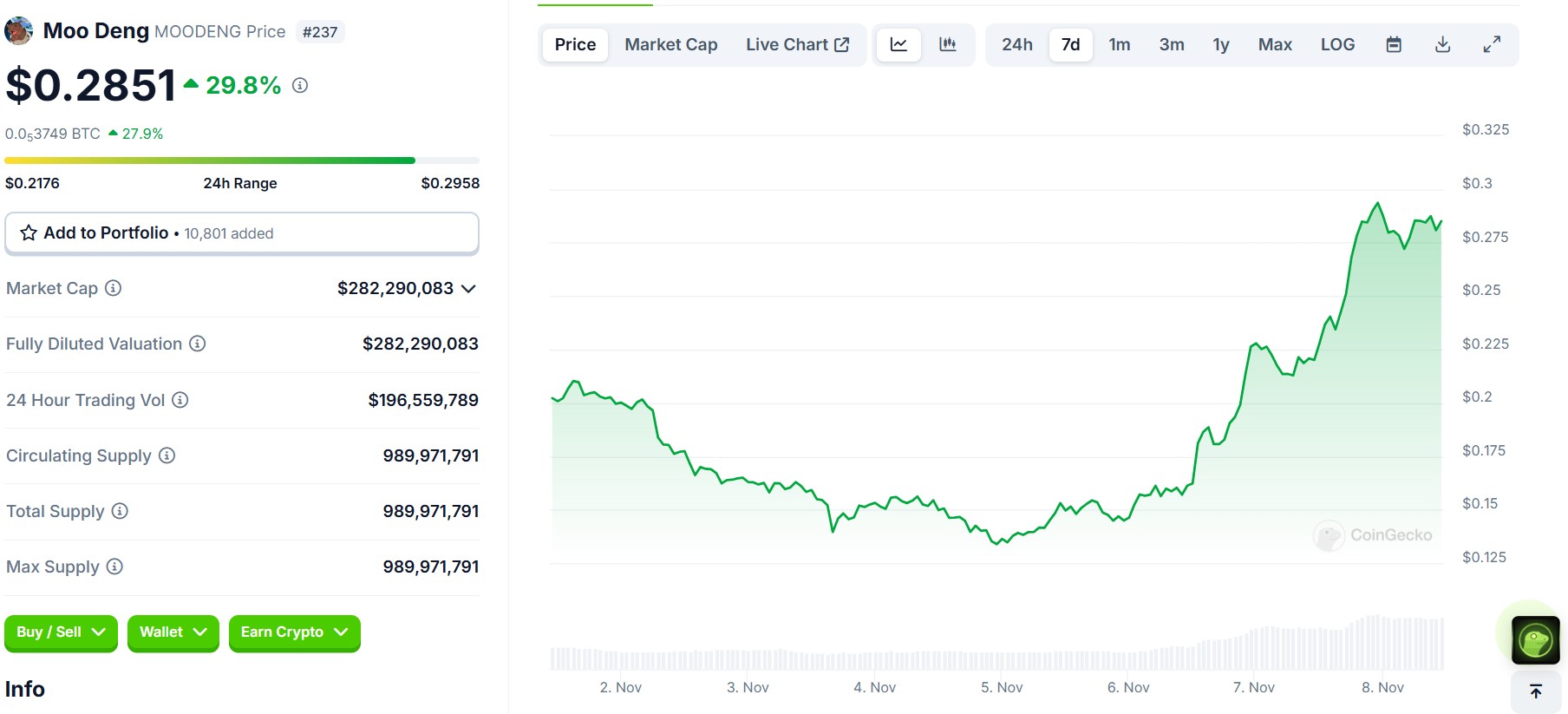Click the 24h high $0.2958 label
This screenshot has height=714, width=1568.
pyautogui.click(x=450, y=183)
